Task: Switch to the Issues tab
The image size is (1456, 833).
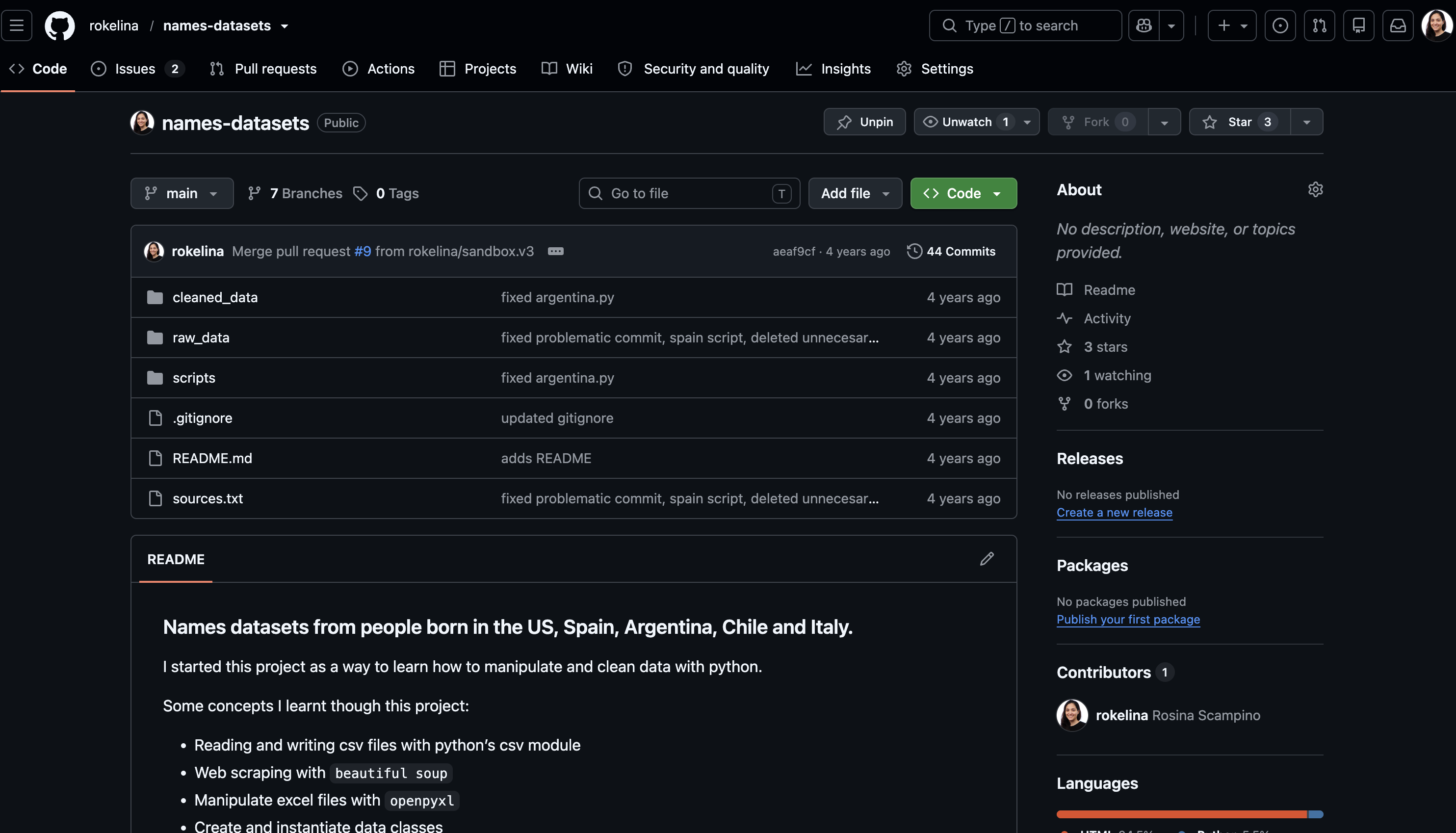Action: click(137, 69)
